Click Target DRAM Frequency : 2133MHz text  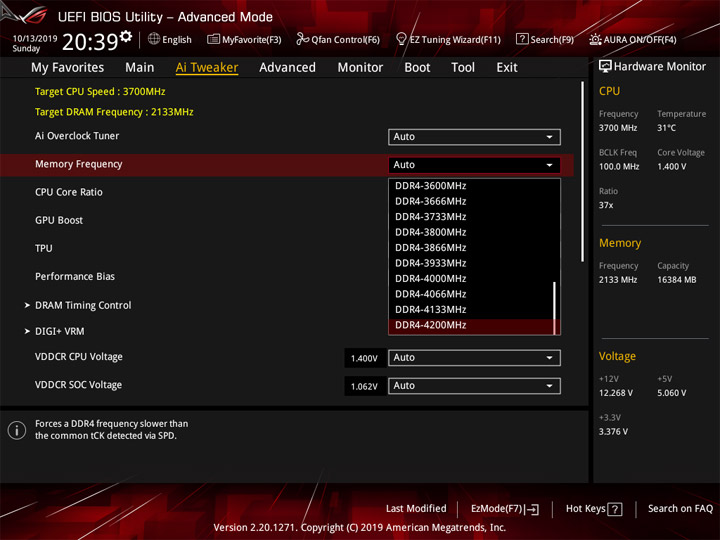(x=114, y=112)
